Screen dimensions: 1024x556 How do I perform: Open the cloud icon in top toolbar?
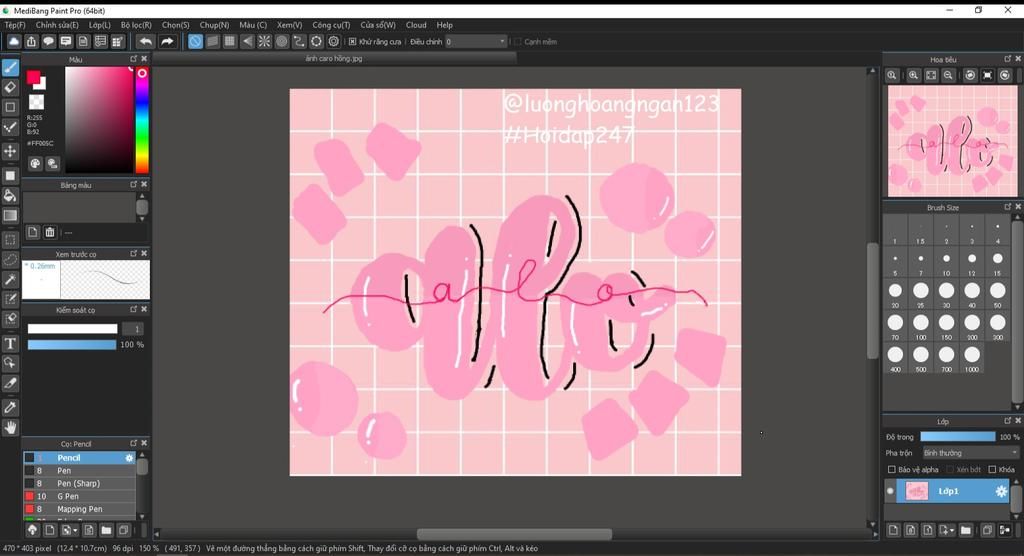14,42
